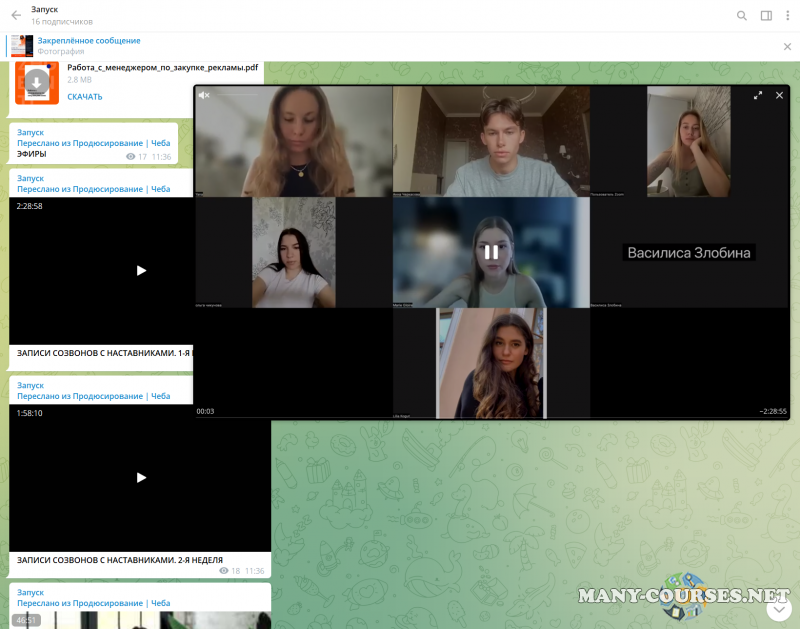
Task: Open the Закреплённое сообщение pinned message
Action: [89, 41]
